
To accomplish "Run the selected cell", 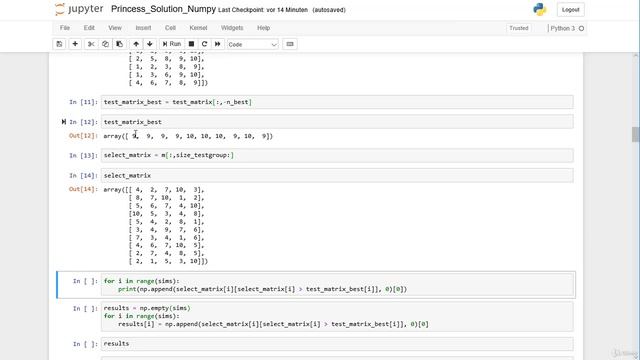I will point(171,44).
